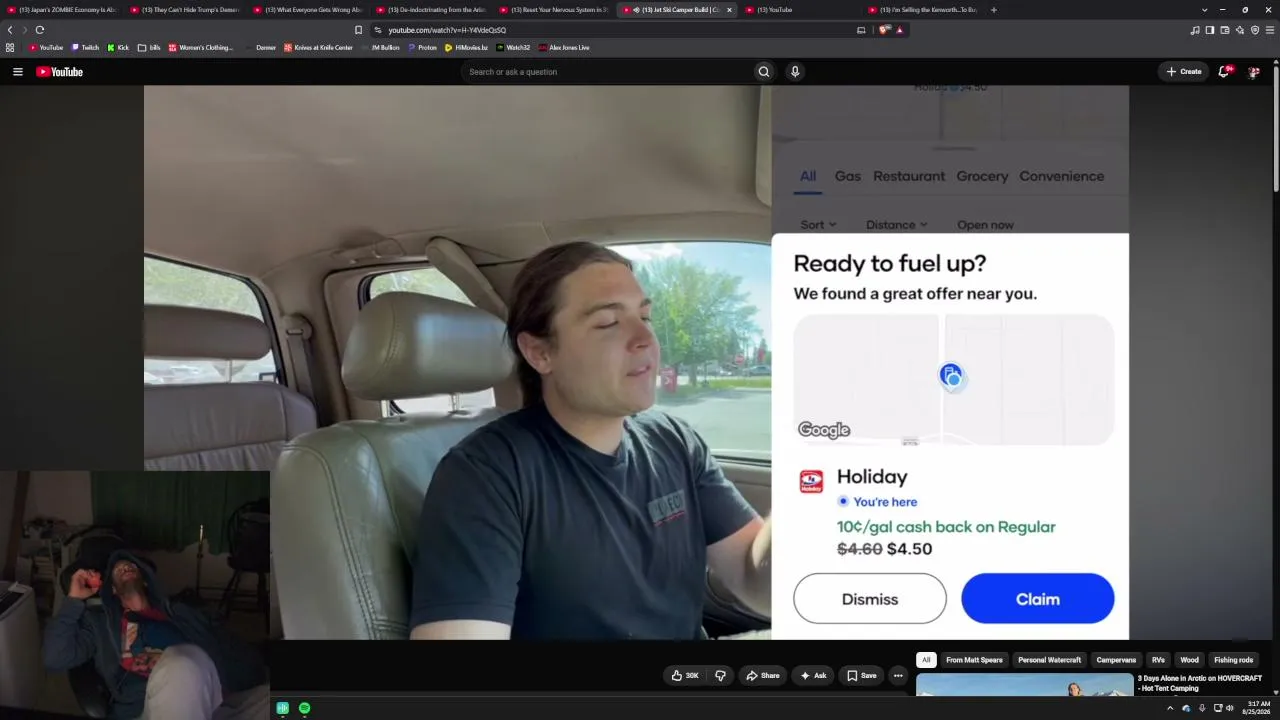
Task: Click the YouTube search magnifier button
Action: pos(764,72)
